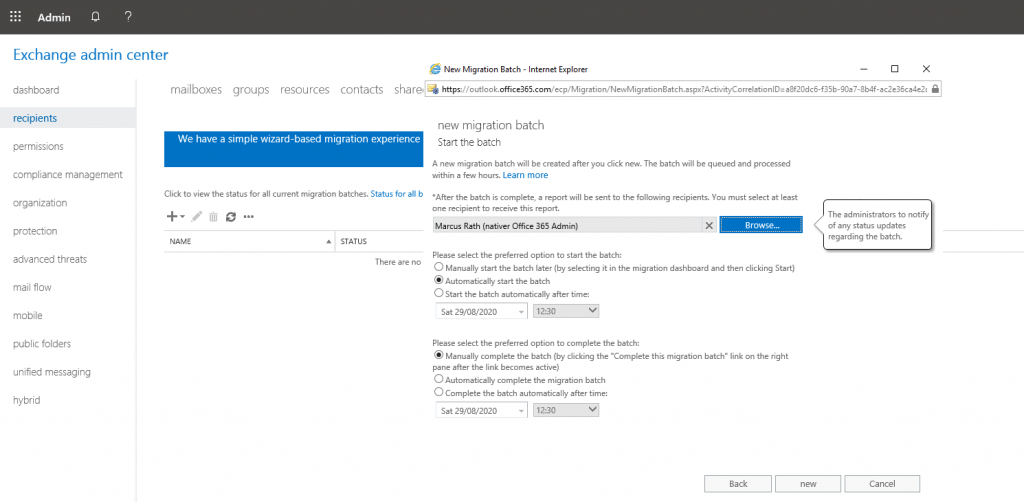Switch to the resources tab
This screenshot has height=502, width=1024.
[305, 90]
